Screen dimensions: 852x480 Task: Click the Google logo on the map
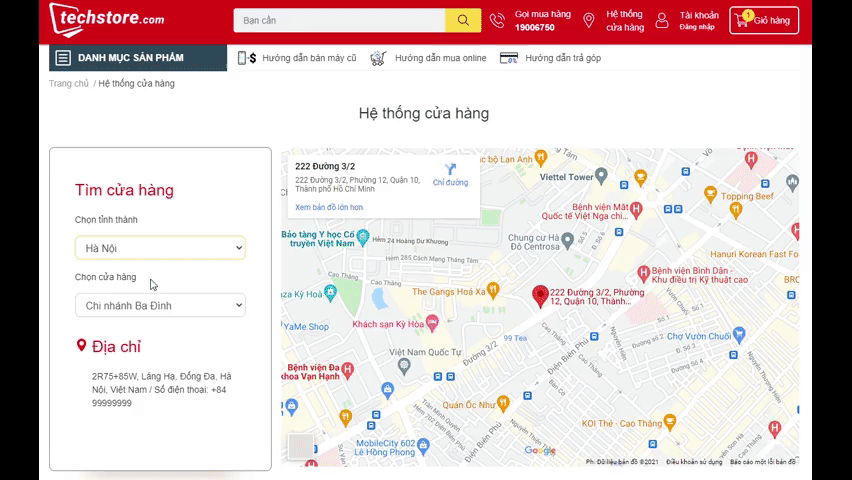pyautogui.click(x=540, y=450)
